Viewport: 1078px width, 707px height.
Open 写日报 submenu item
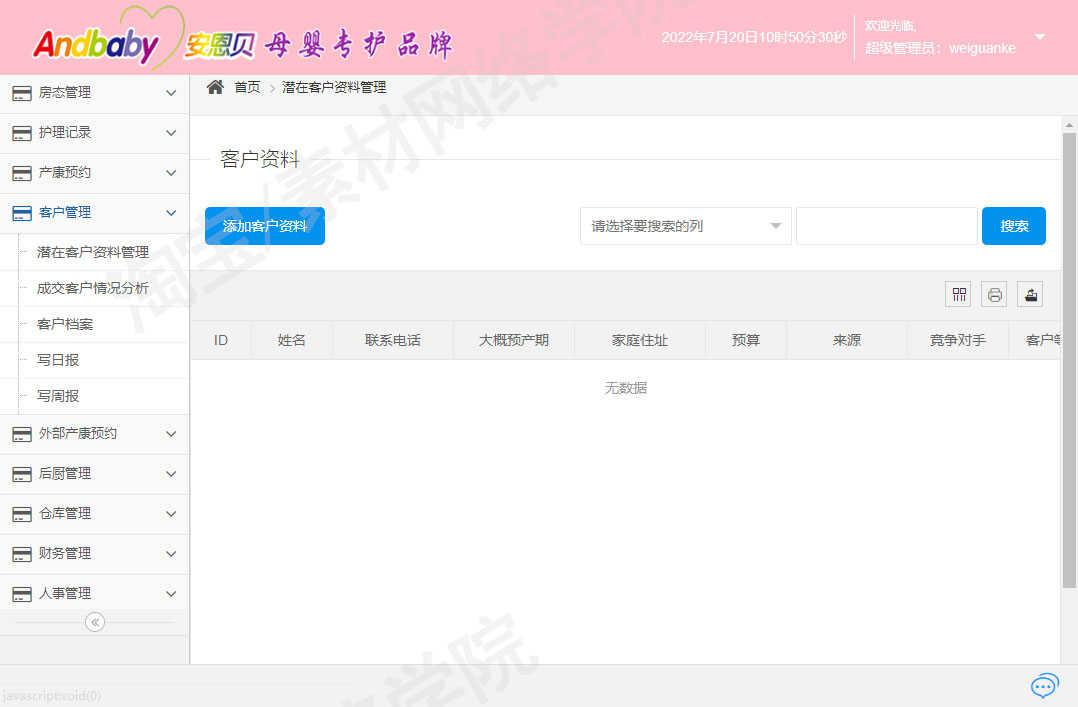point(58,360)
